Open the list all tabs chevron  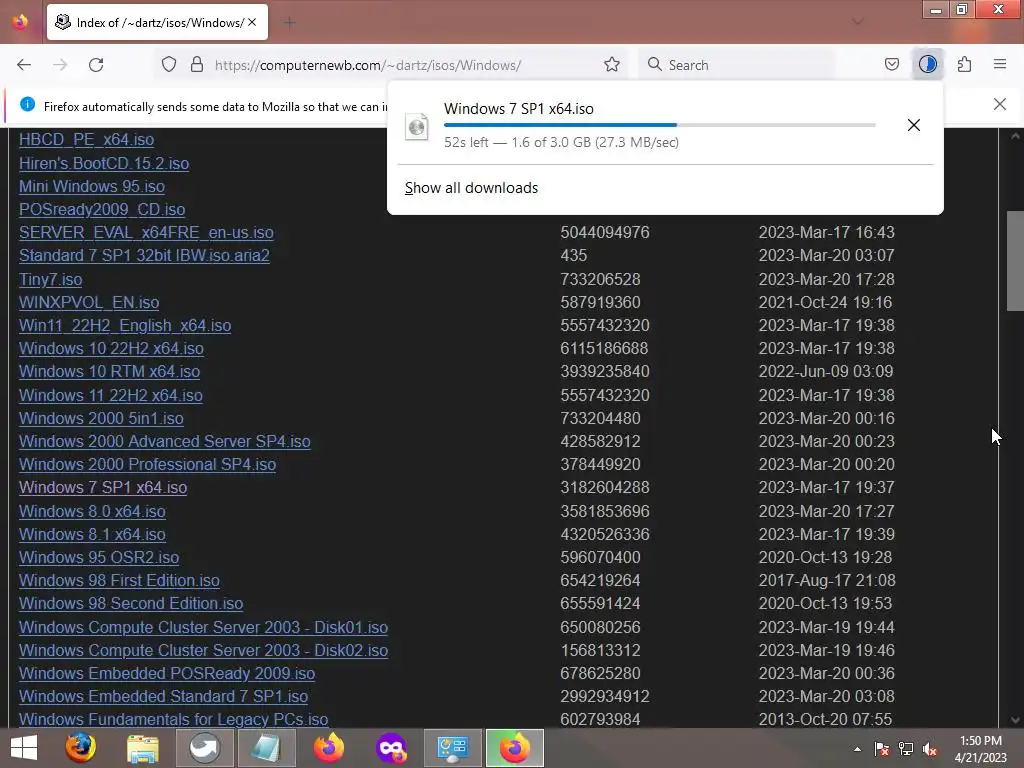click(x=857, y=22)
